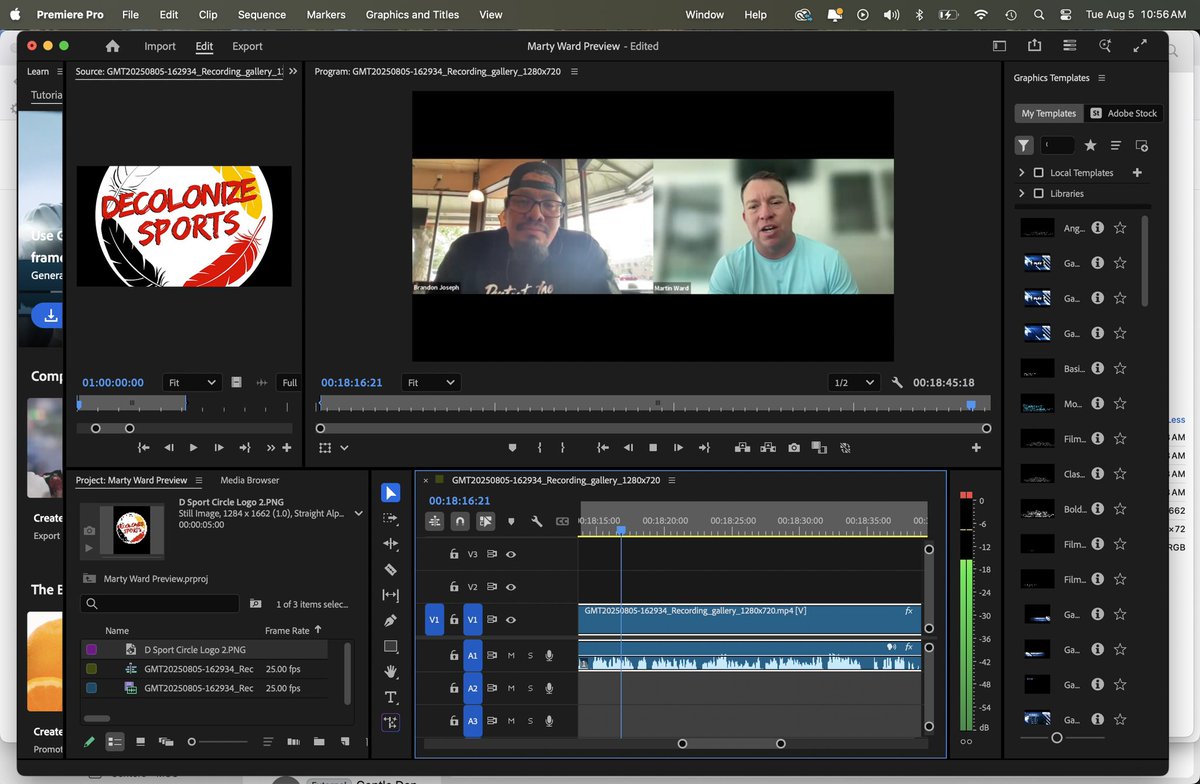Screen dimensions: 1200x784
Task: Toggle lock on track V3
Action: [x=454, y=554]
